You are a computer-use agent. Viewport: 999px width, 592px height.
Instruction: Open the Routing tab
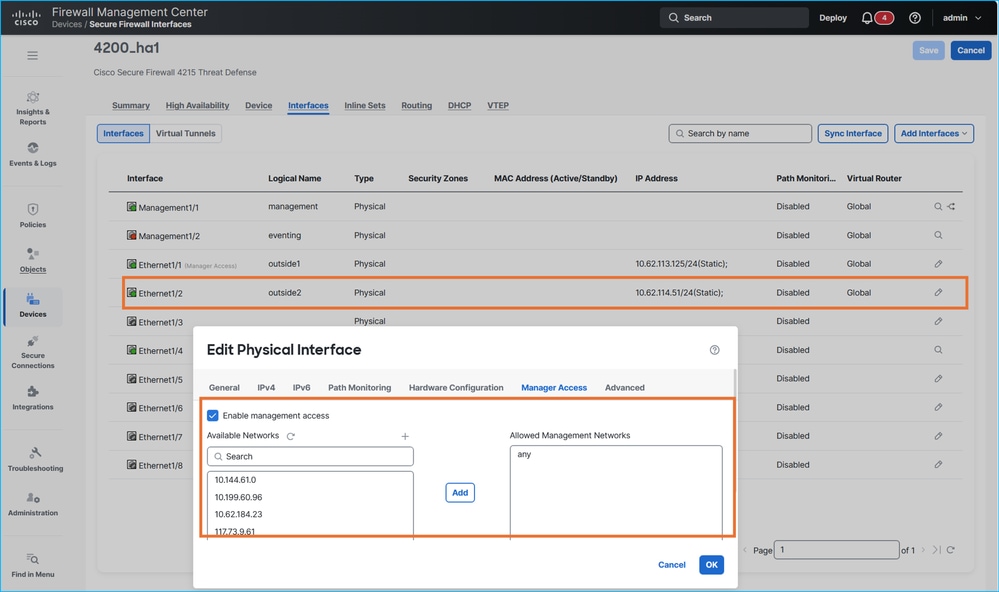tap(417, 105)
